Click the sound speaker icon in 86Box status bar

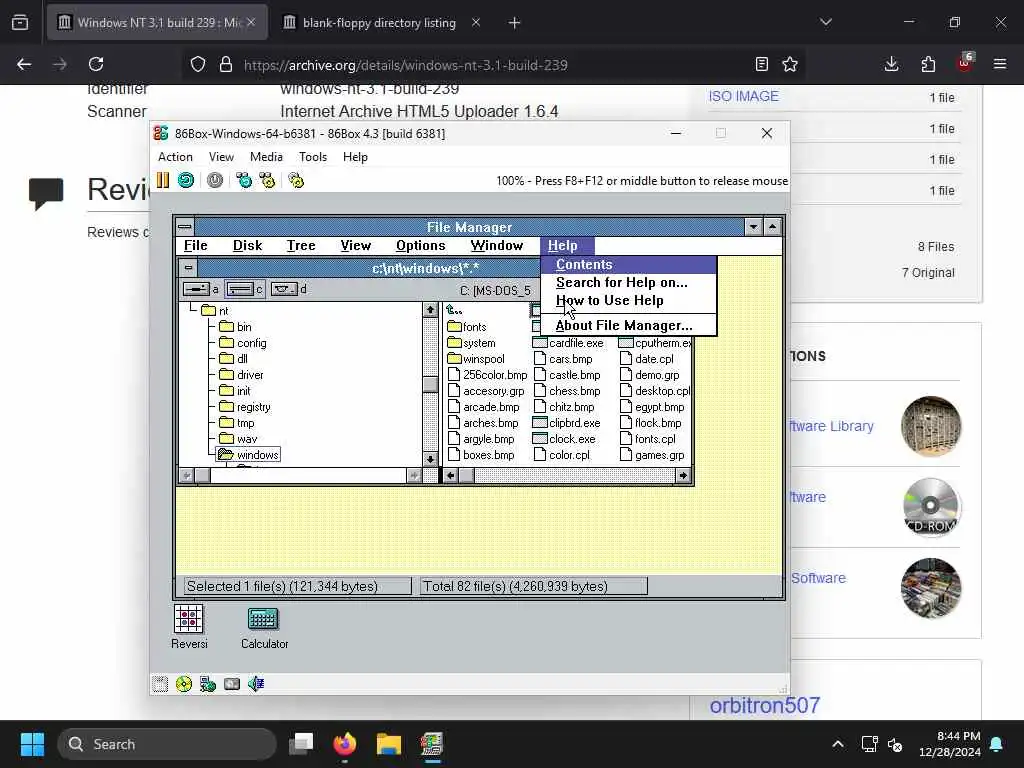click(x=256, y=684)
